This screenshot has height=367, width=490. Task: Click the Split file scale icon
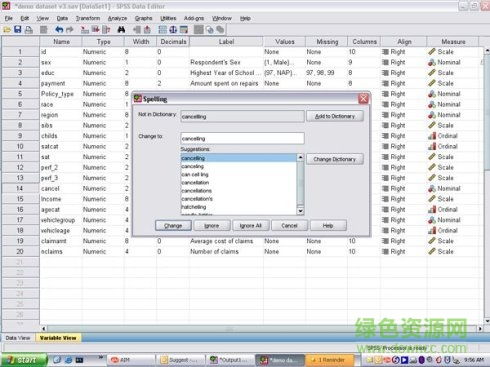point(173,30)
